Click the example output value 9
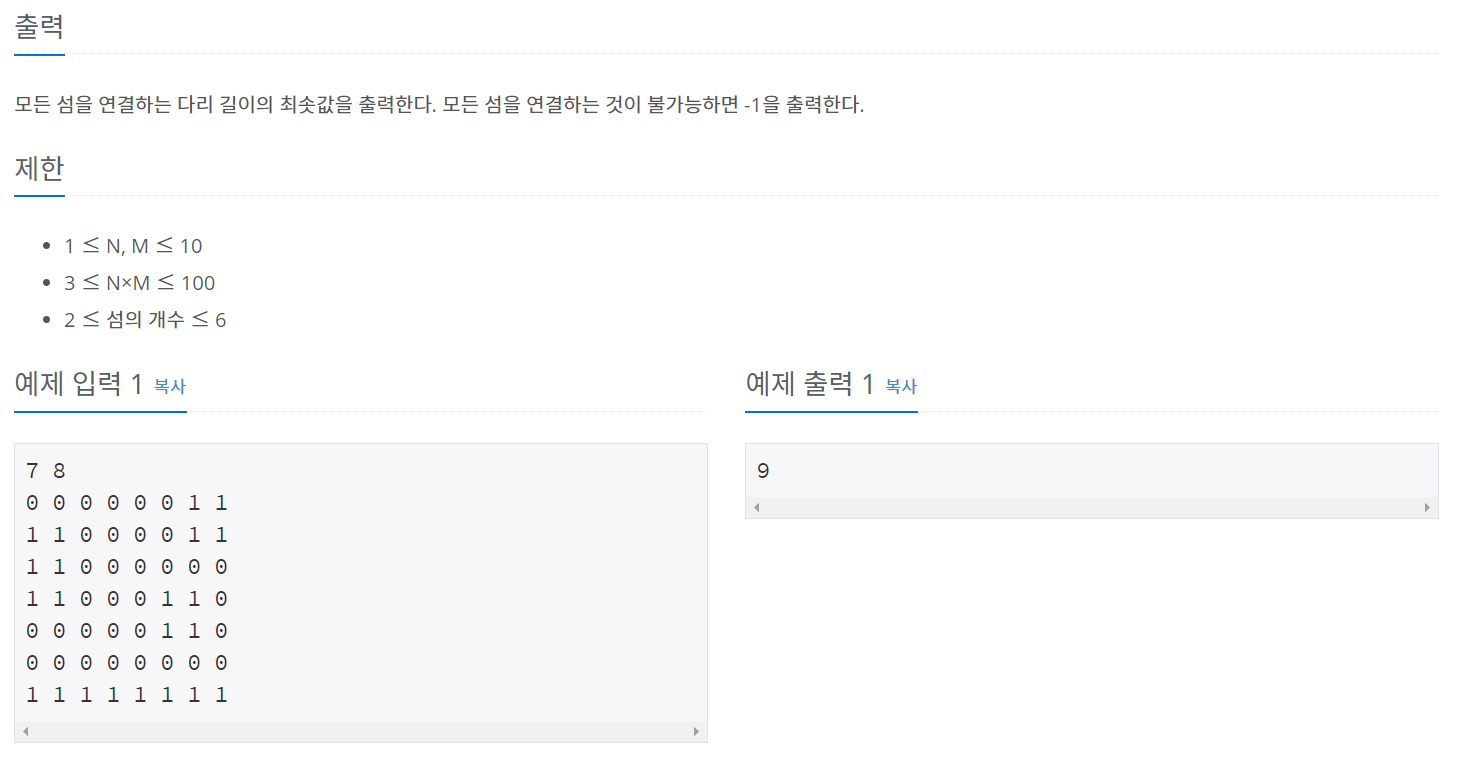 point(763,471)
